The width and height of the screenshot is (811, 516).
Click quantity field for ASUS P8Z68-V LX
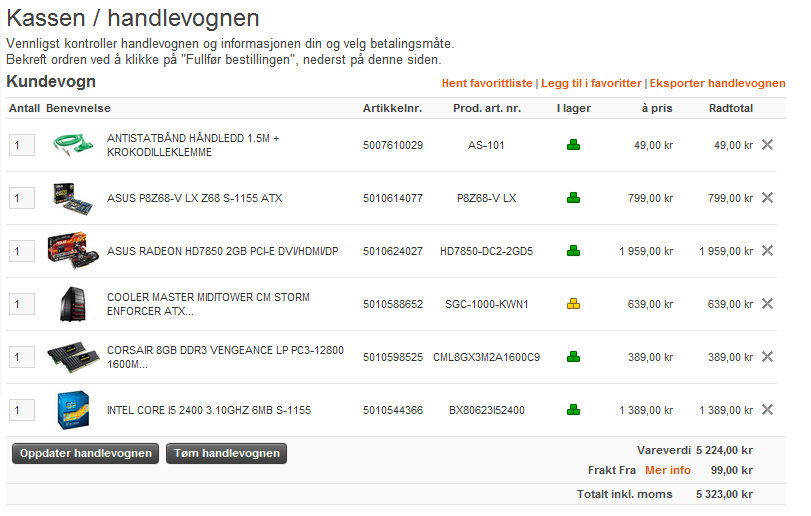tap(22, 198)
